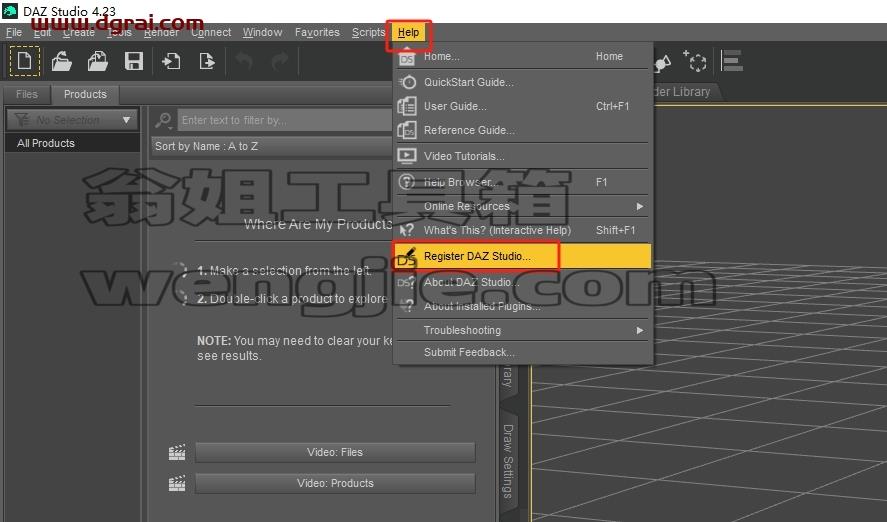
Task: Open Video Tutorials from Help menu
Action: [523, 156]
